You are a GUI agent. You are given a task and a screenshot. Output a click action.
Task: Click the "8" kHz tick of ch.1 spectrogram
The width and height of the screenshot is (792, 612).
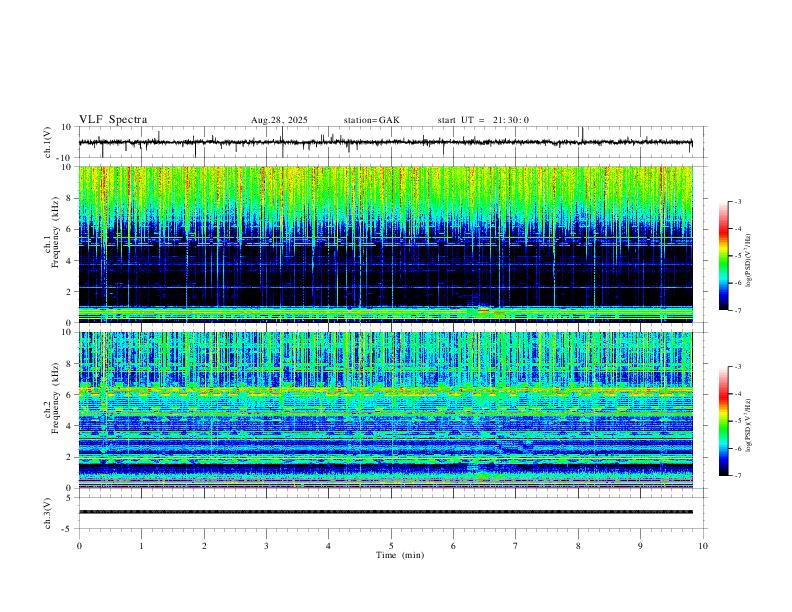(x=70, y=198)
